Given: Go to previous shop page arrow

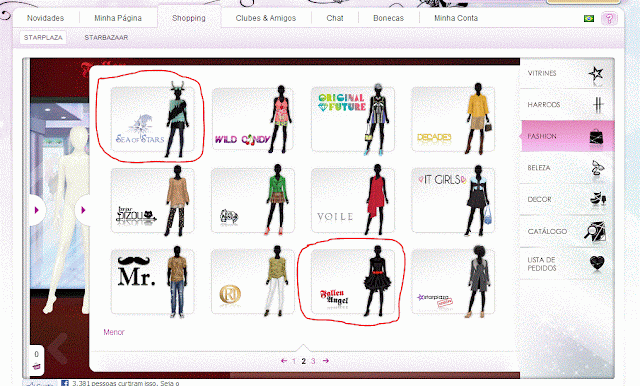Looking at the screenshot, I should pos(284,361).
